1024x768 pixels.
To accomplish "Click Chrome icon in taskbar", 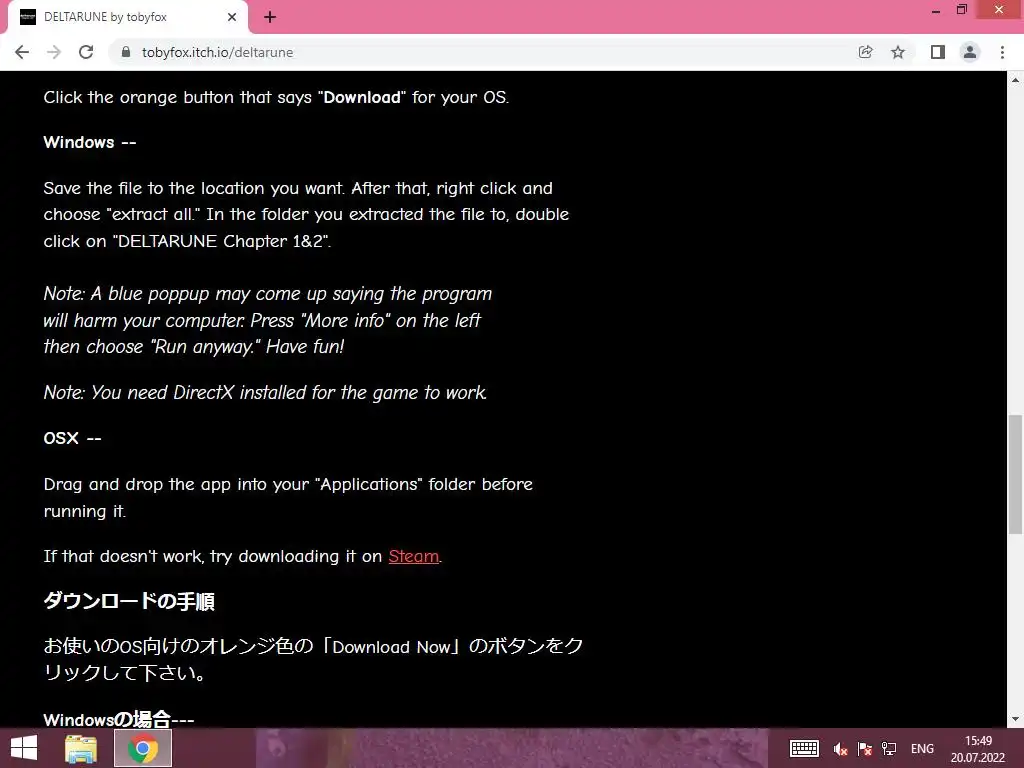I will [143, 748].
